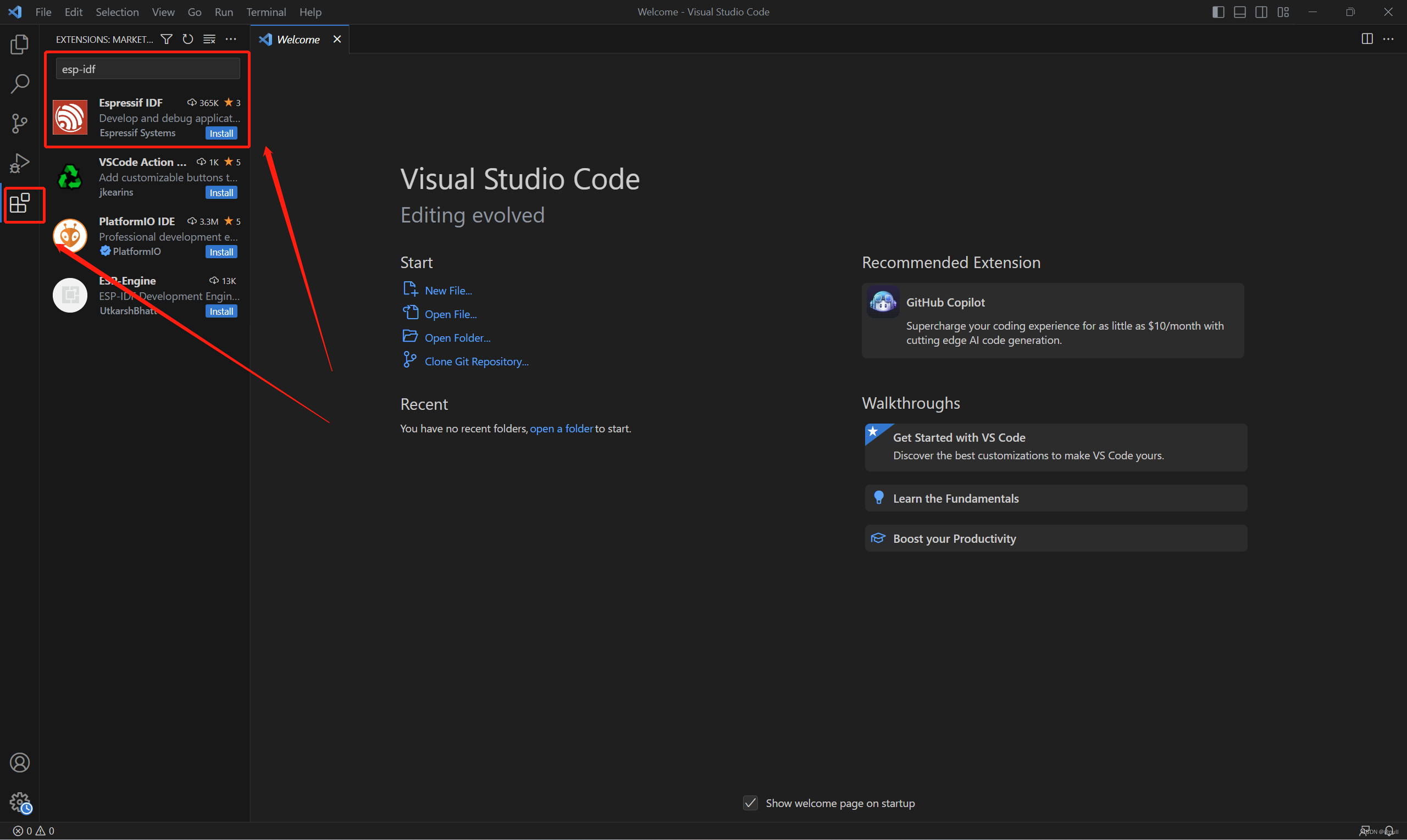The image size is (1407, 840).
Task: Open the Source Control view
Action: coord(20,124)
